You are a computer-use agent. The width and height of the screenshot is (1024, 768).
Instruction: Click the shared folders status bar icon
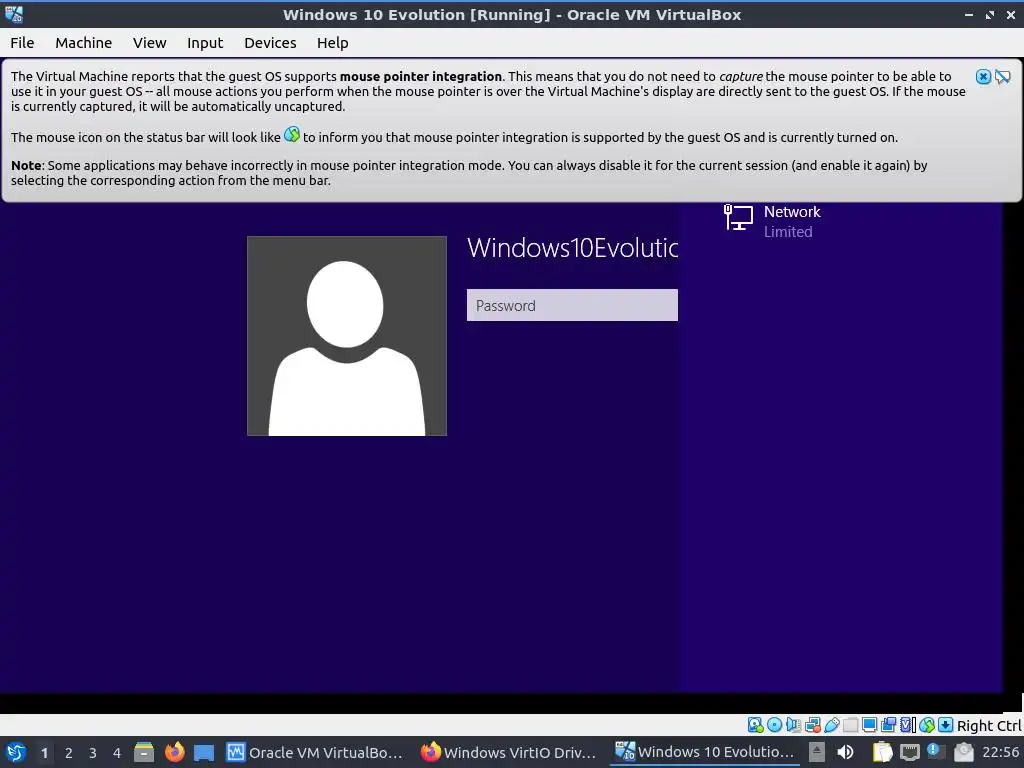pos(850,725)
